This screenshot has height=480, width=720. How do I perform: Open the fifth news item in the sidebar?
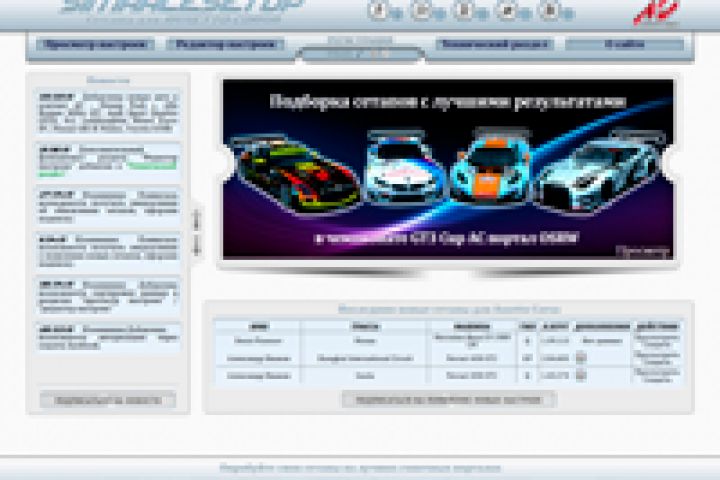[x=108, y=296]
